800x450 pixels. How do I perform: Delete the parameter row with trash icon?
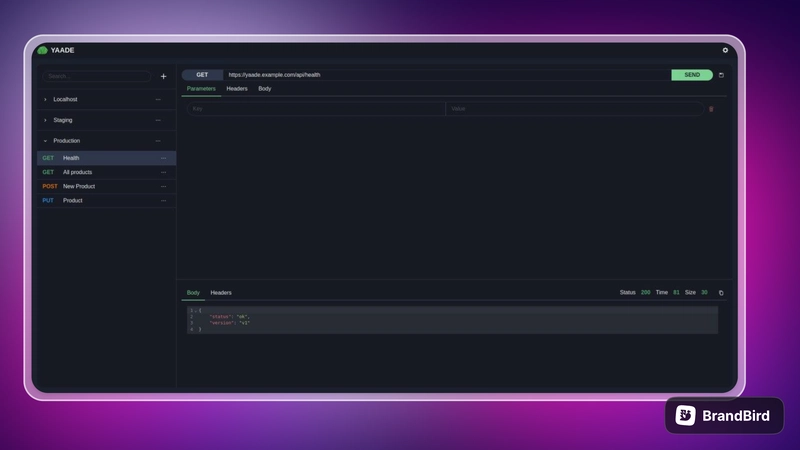point(711,109)
